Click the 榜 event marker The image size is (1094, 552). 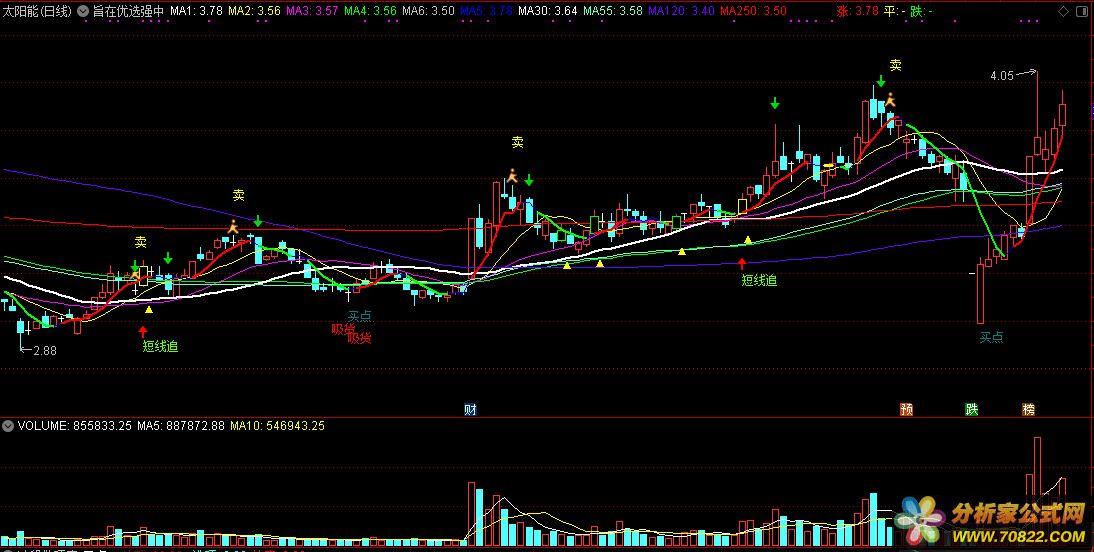click(1028, 409)
